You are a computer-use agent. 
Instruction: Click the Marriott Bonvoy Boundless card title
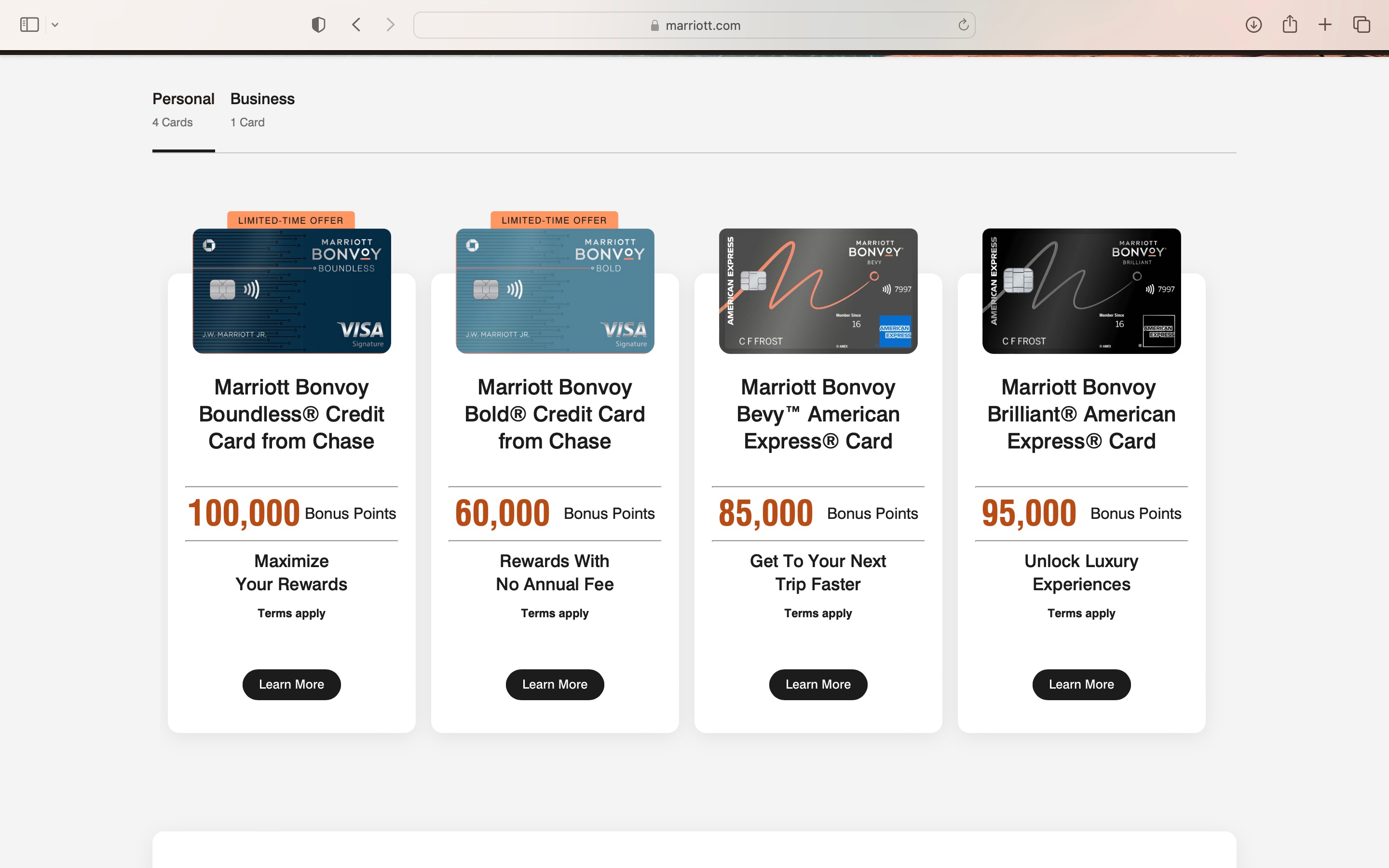292,414
